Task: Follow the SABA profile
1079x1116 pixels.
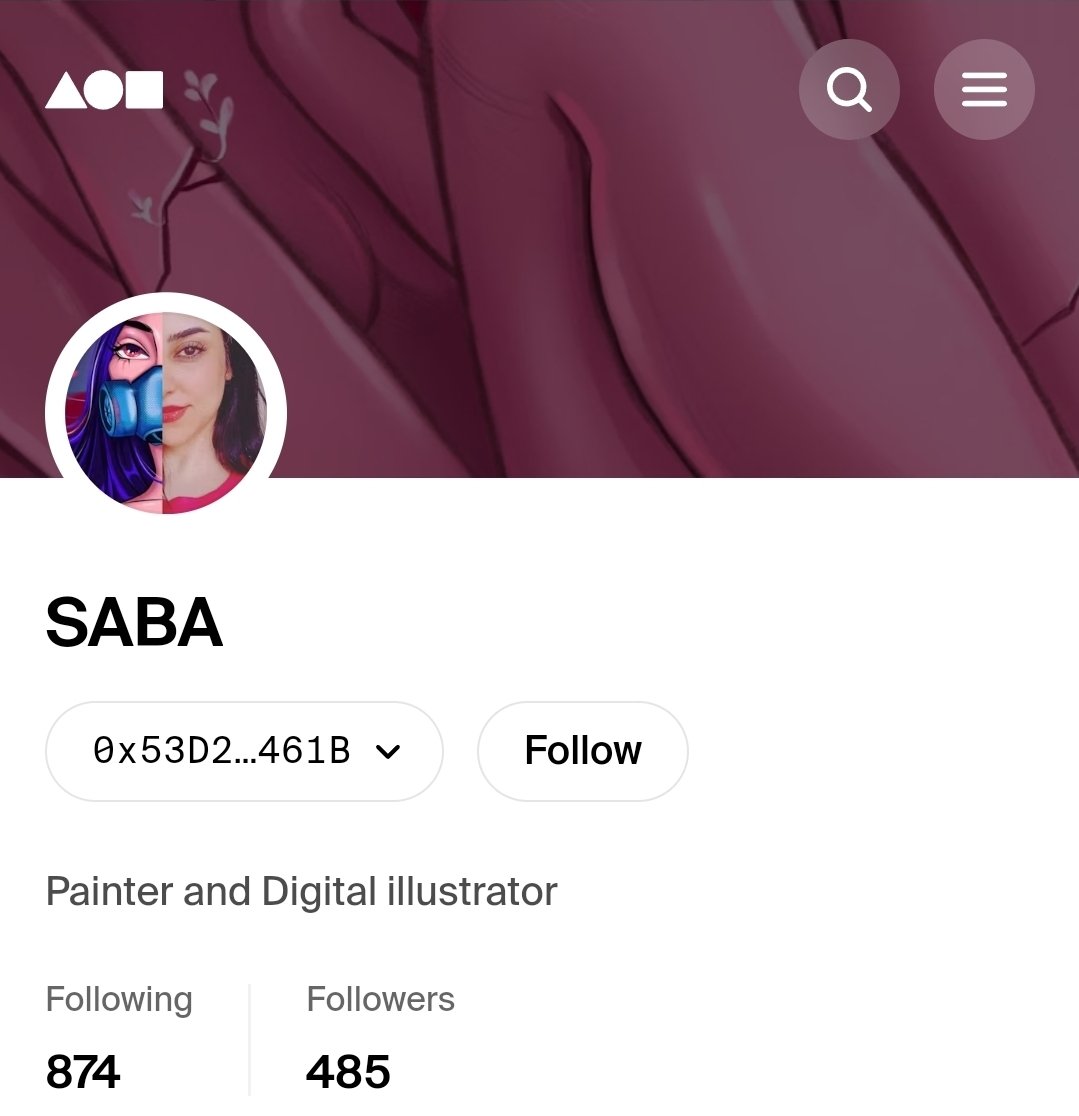Action: click(x=582, y=751)
